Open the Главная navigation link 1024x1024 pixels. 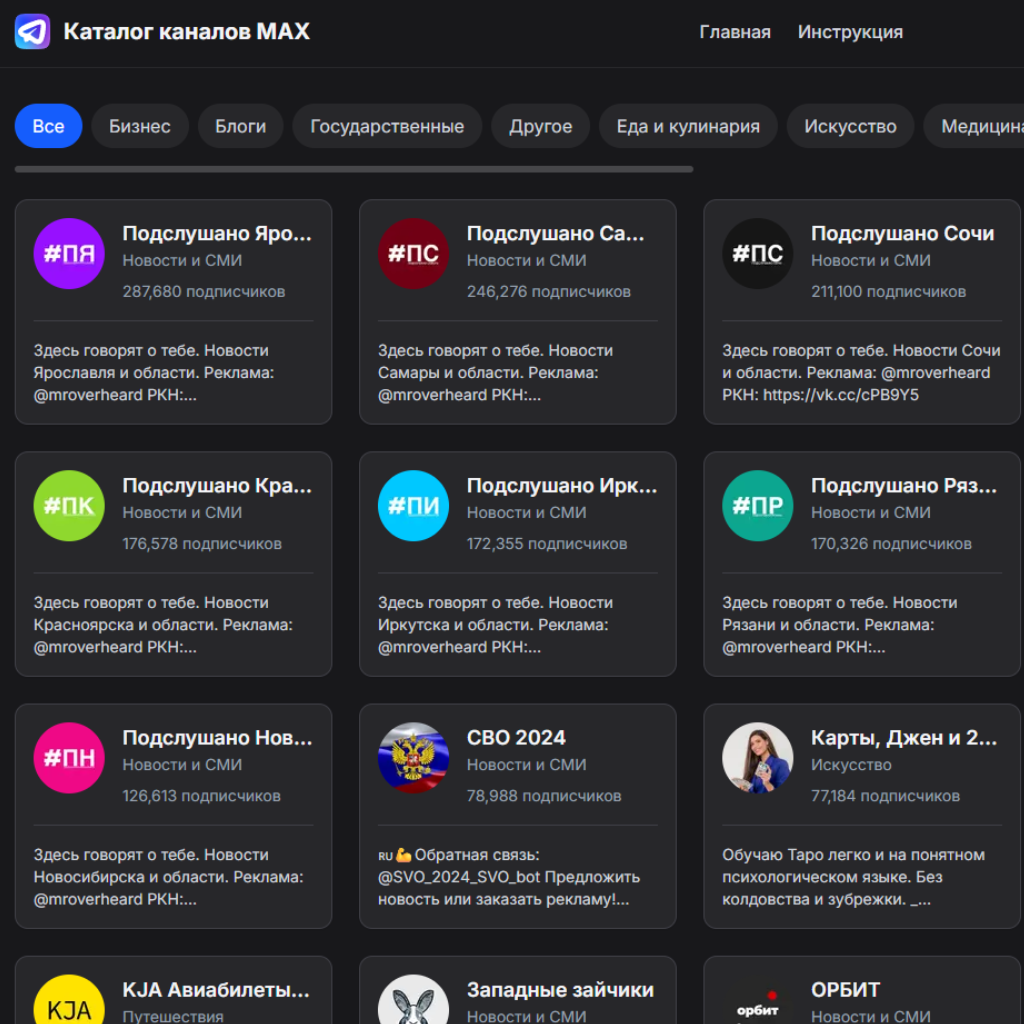(735, 32)
